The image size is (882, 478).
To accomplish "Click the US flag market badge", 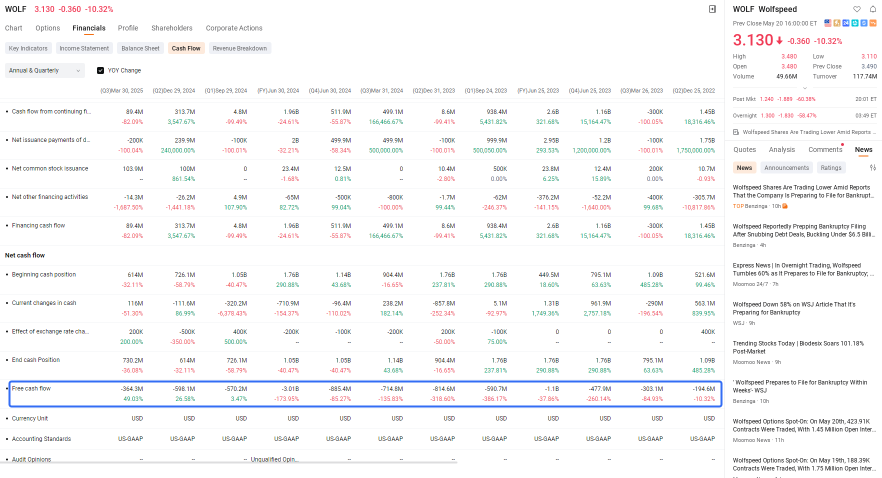I will (x=827, y=23).
